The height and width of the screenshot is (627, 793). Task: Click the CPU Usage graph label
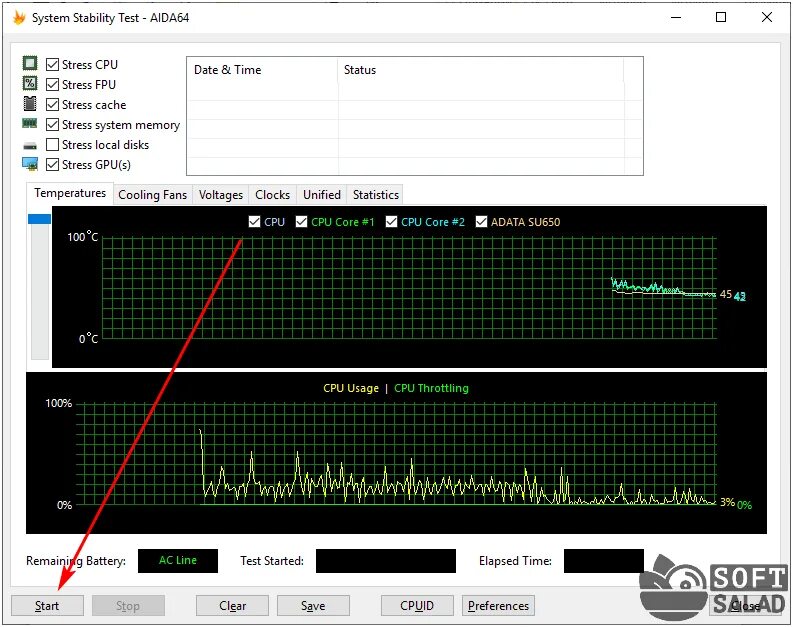tap(351, 388)
